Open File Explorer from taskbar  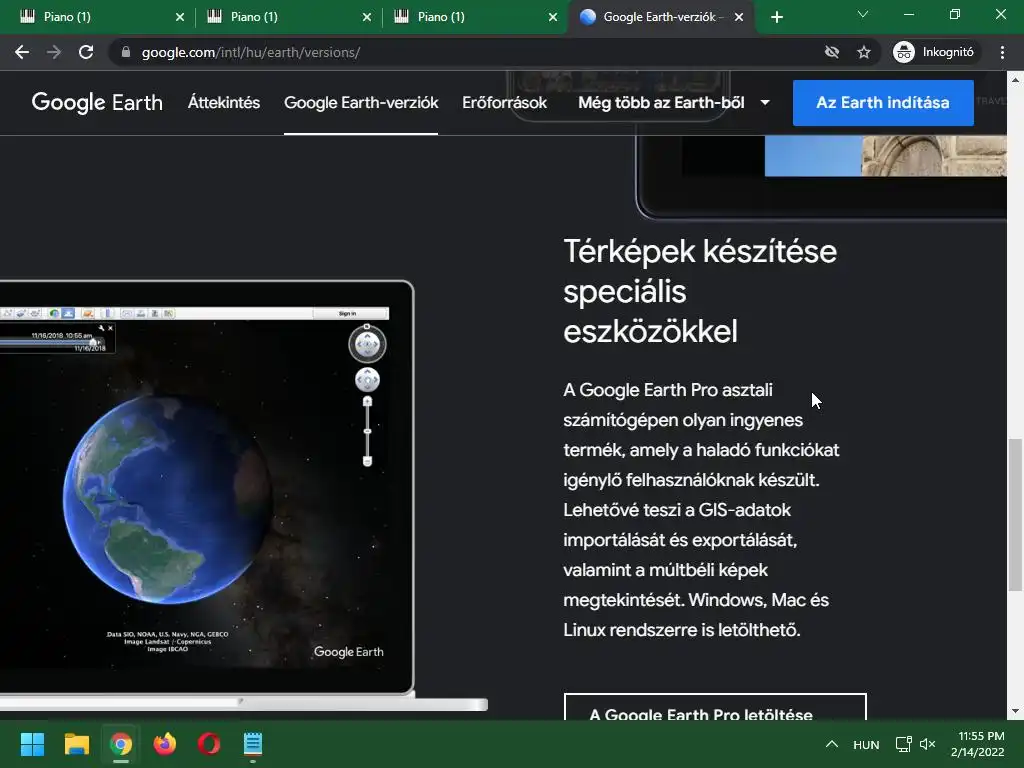(x=76, y=744)
